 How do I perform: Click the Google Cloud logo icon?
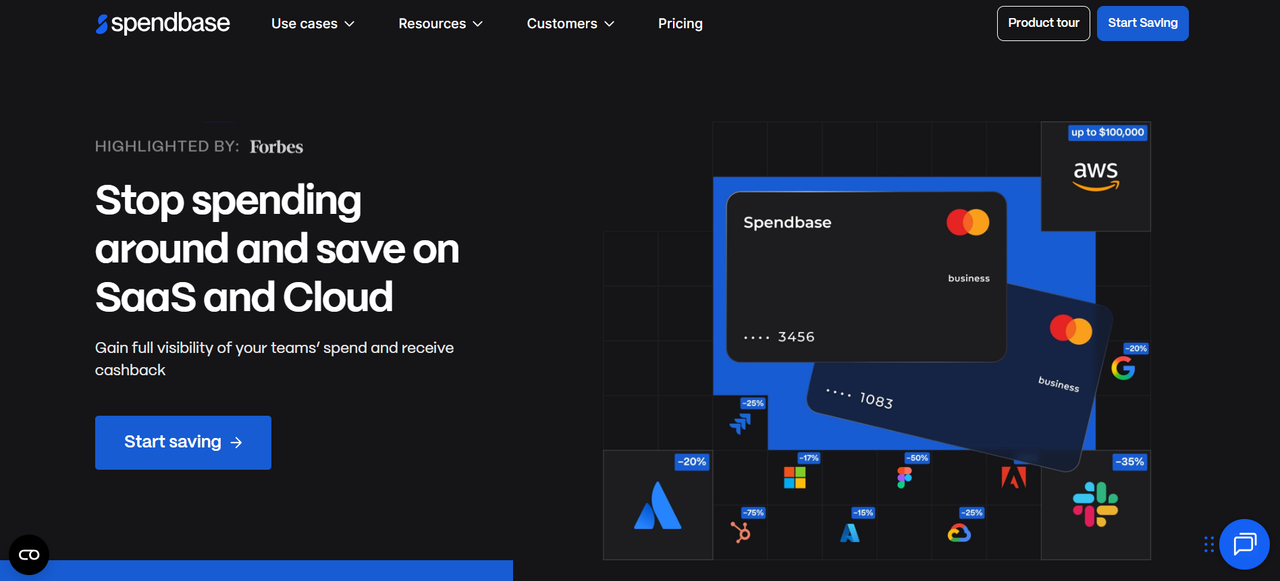pyautogui.click(x=959, y=533)
